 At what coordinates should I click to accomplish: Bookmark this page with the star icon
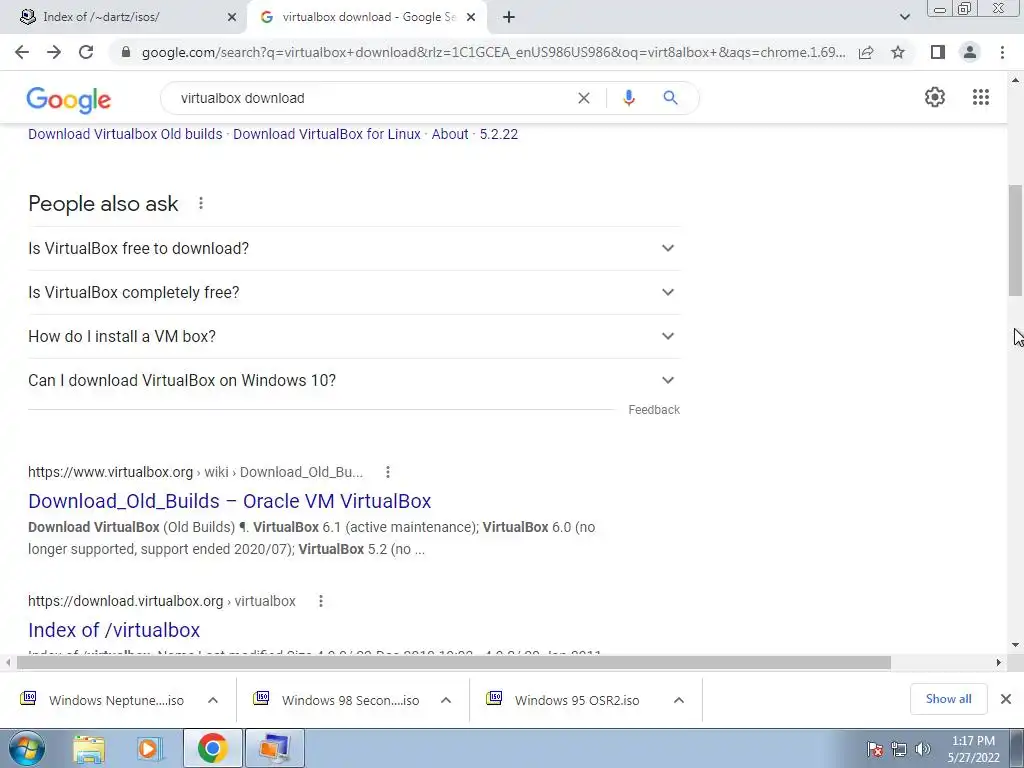(898, 52)
